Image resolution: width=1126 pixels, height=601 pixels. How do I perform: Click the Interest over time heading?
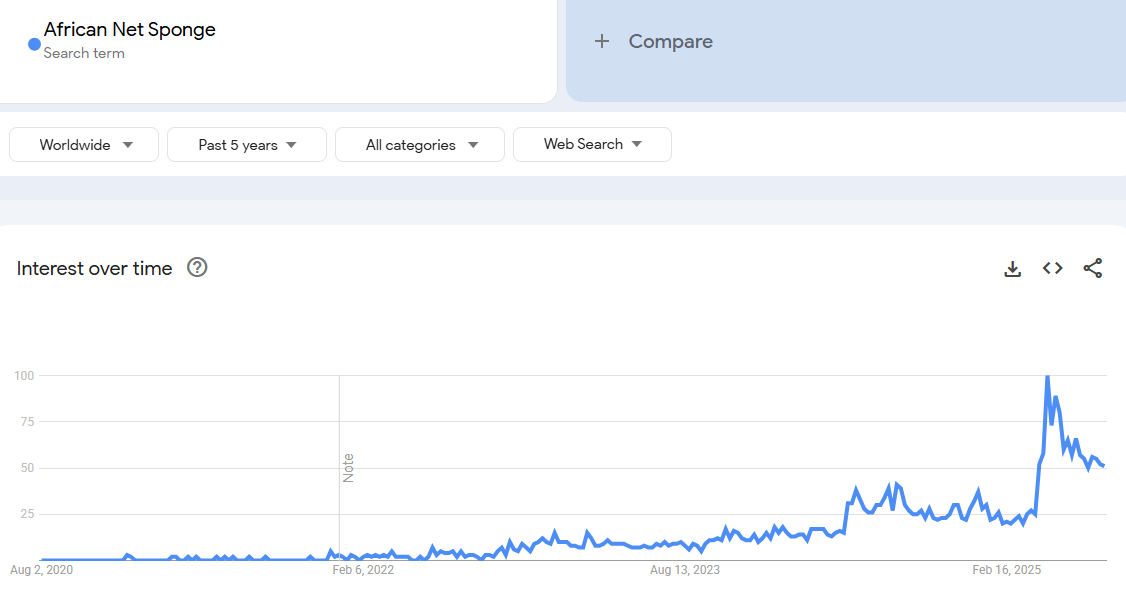[95, 268]
